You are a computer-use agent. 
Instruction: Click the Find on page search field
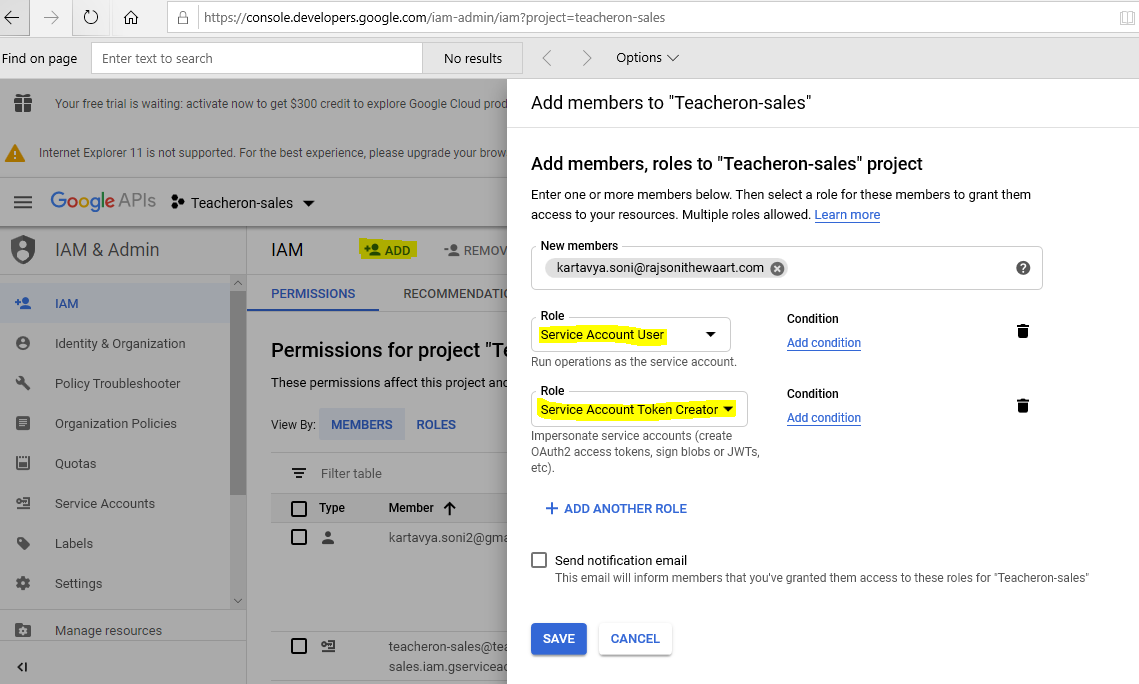click(x=256, y=58)
